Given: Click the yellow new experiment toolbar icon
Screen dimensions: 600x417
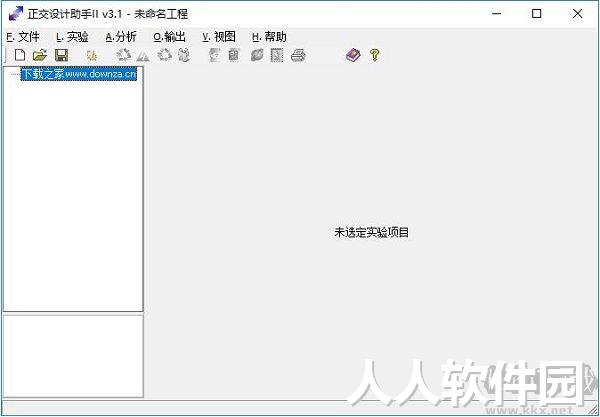Looking at the screenshot, I should [91, 56].
